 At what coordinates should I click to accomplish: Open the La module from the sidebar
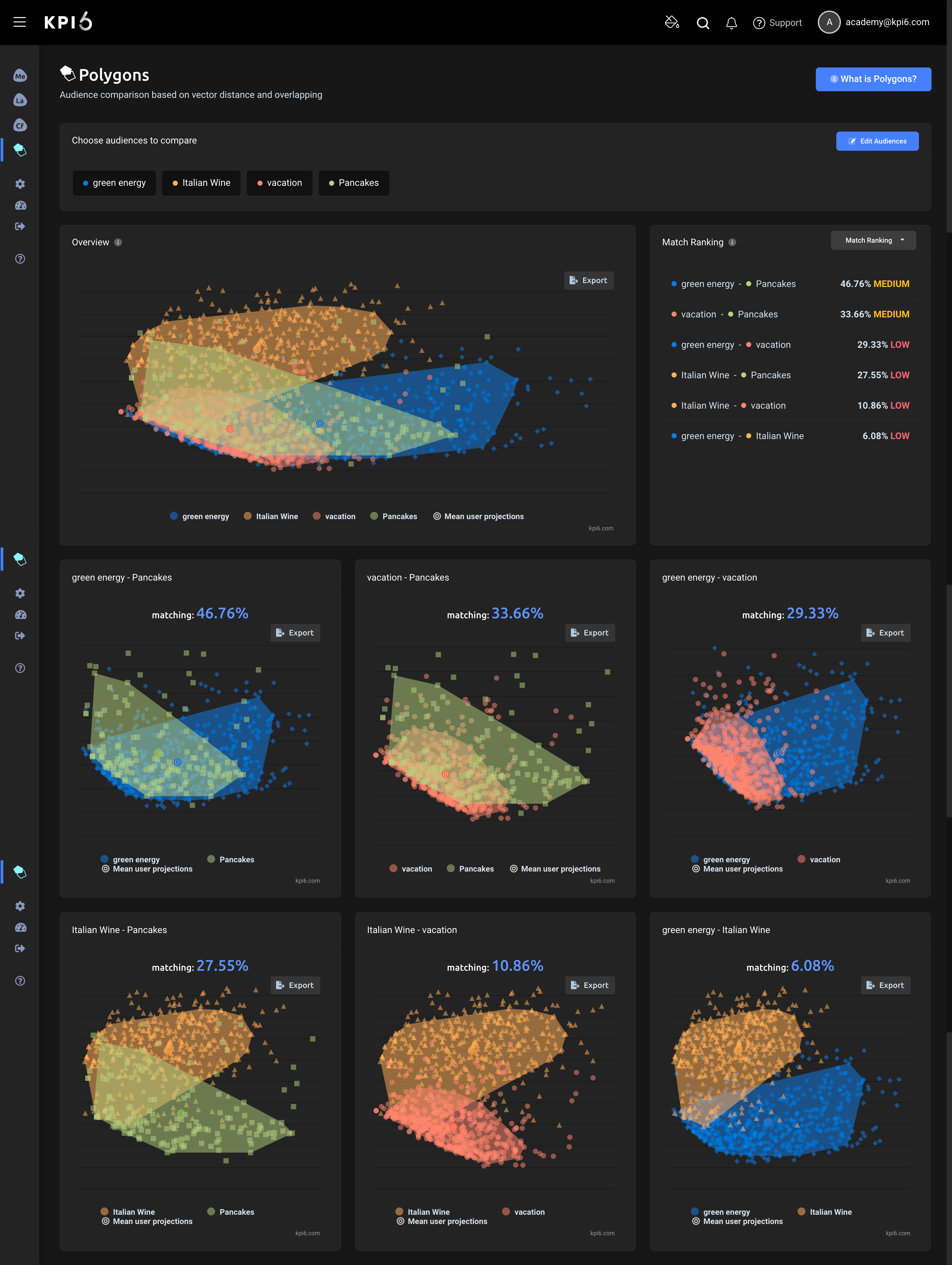20,100
